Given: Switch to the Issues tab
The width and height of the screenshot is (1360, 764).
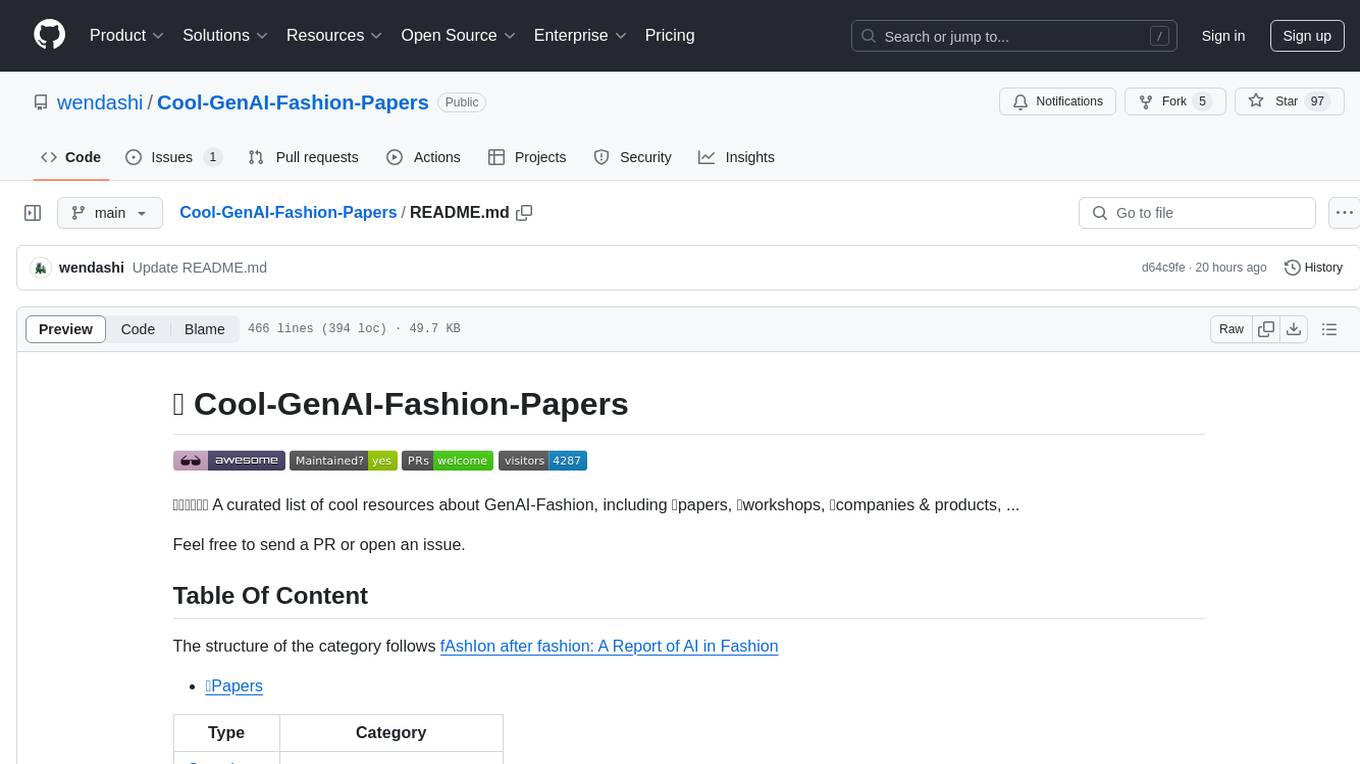Looking at the screenshot, I should (x=173, y=157).
